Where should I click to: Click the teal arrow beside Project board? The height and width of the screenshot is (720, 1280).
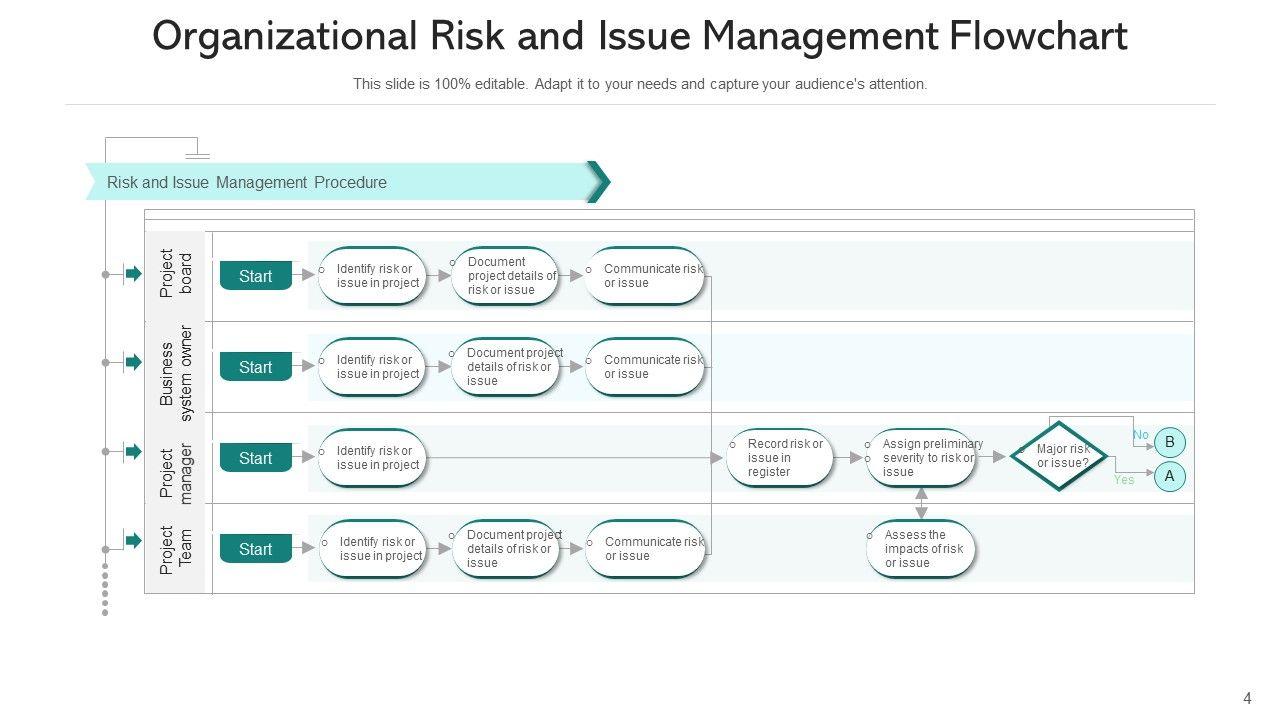(x=133, y=273)
